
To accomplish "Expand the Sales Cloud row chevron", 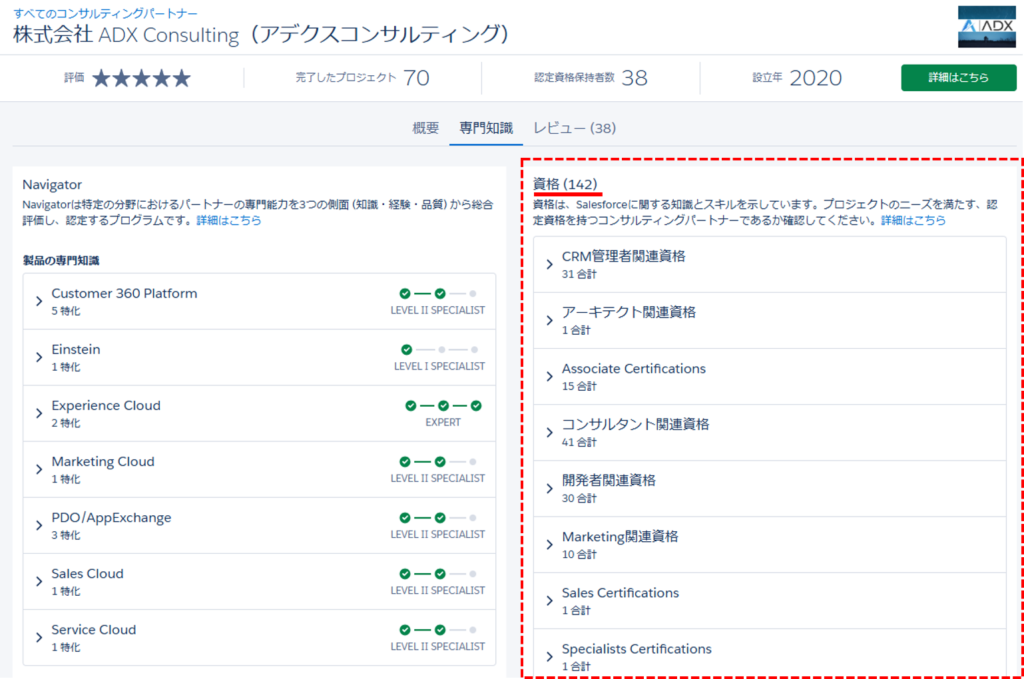I will [x=39, y=582].
